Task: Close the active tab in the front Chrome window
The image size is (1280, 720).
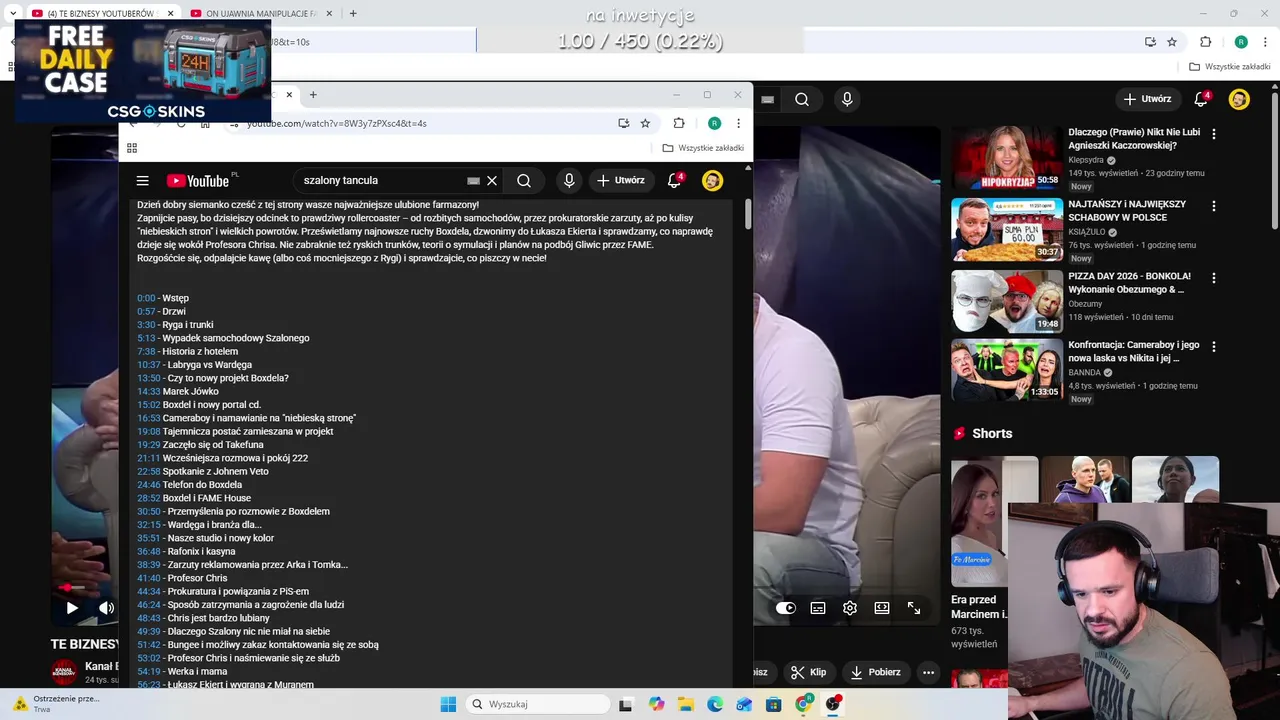Action: click(x=289, y=95)
